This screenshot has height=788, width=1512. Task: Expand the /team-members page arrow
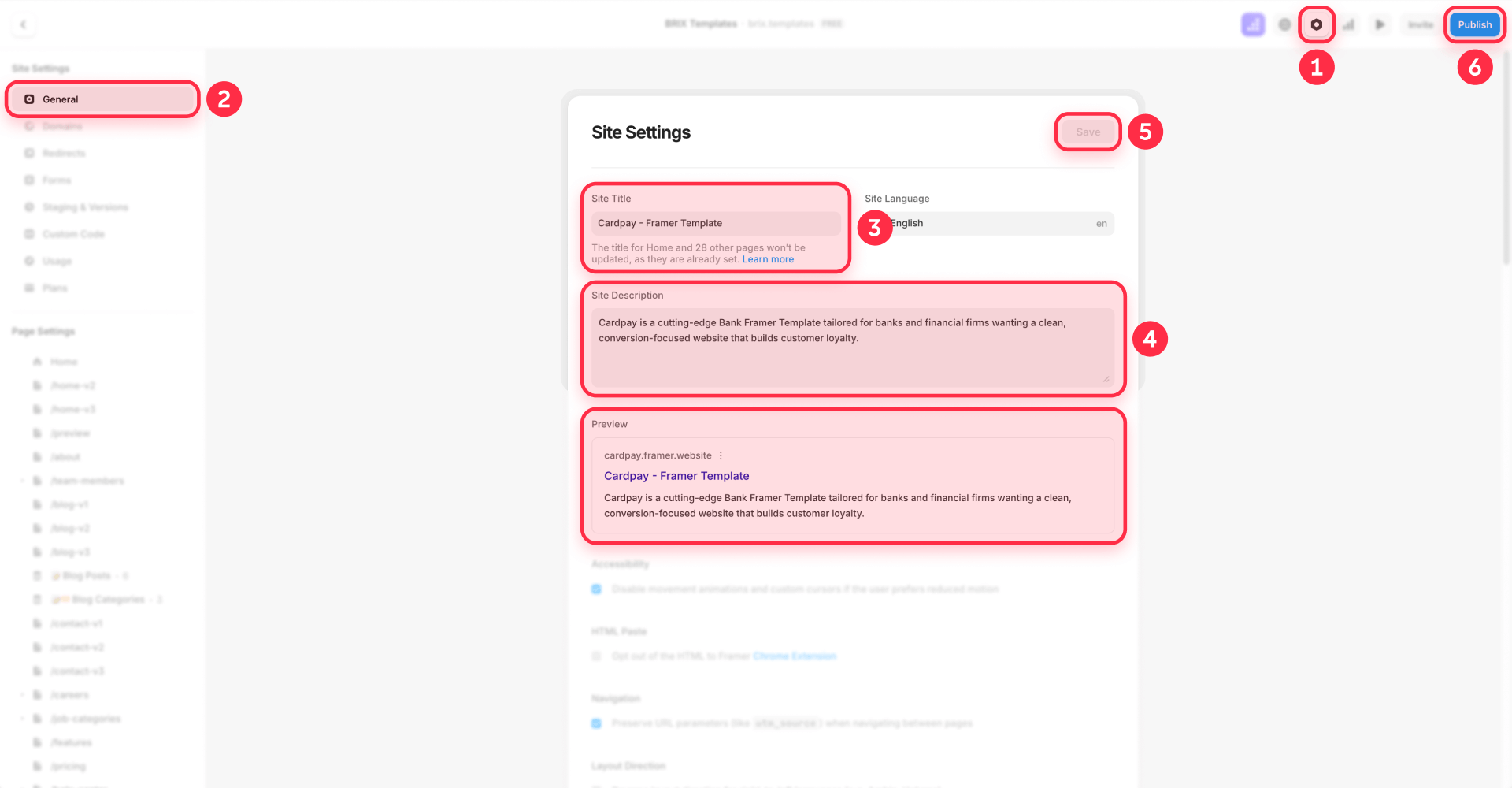22,481
